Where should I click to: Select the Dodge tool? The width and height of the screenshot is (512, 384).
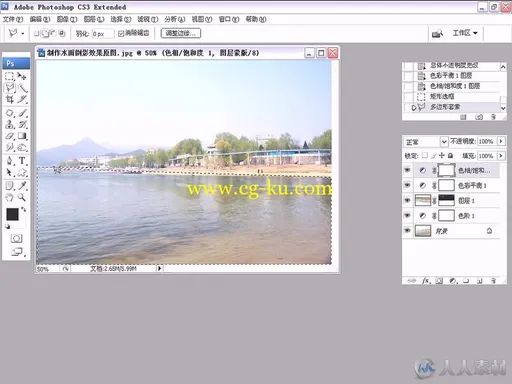point(22,147)
